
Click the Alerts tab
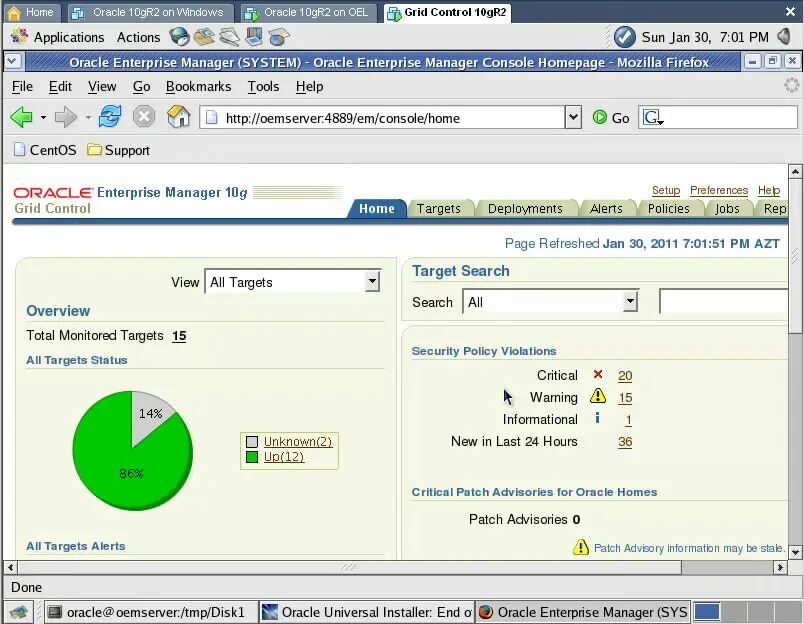pyautogui.click(x=606, y=209)
